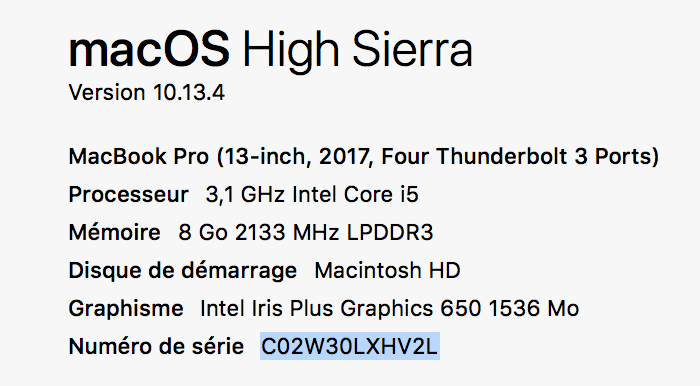Click the Processeur label
Viewport: 700px width, 386px height.
coord(129,195)
